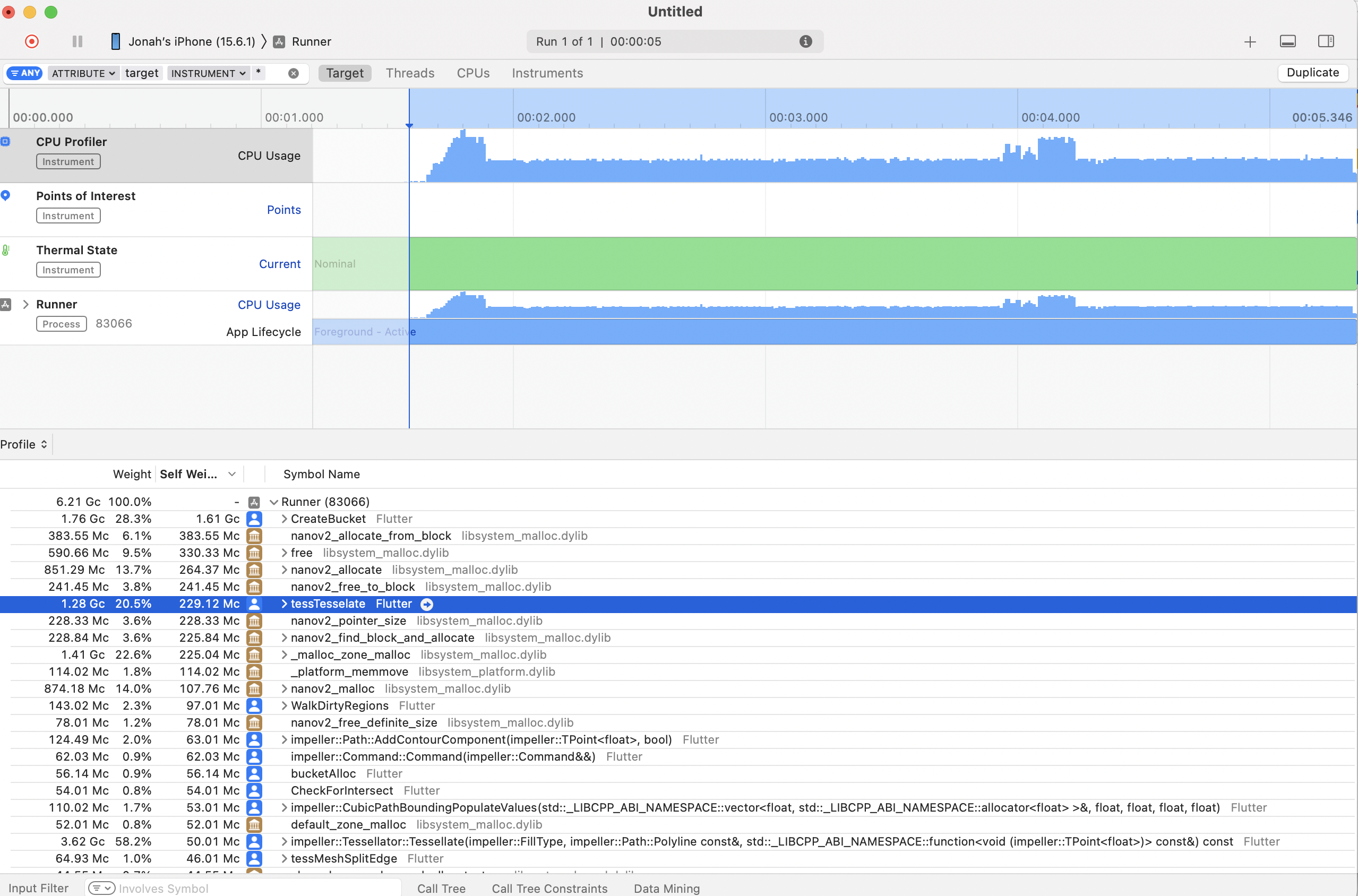Toggle the right inspector panel visibility
Image resolution: width=1358 pixels, height=896 pixels.
[1327, 41]
